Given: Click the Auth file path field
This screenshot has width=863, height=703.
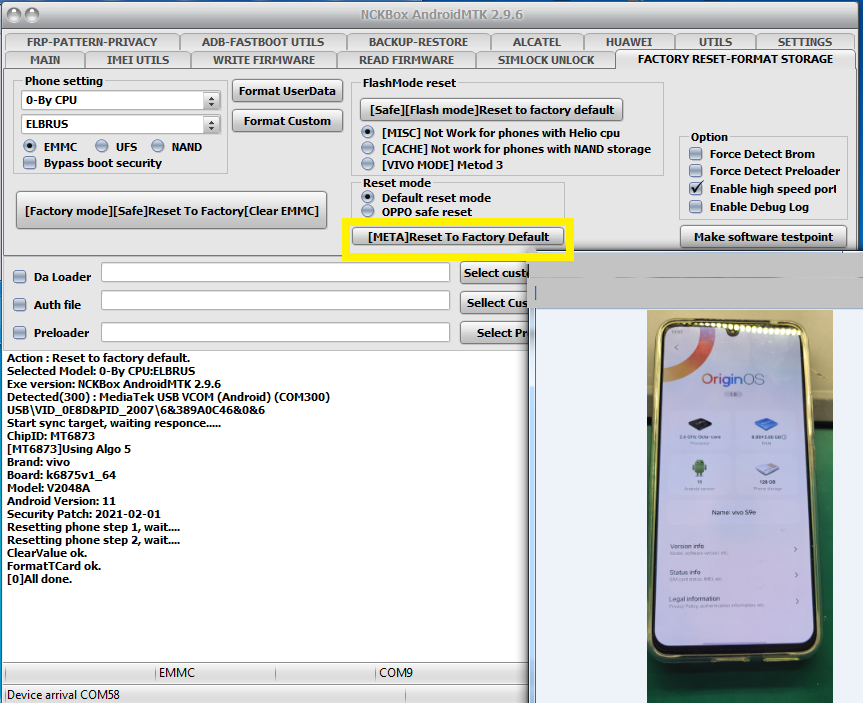Looking at the screenshot, I should click(276, 301).
